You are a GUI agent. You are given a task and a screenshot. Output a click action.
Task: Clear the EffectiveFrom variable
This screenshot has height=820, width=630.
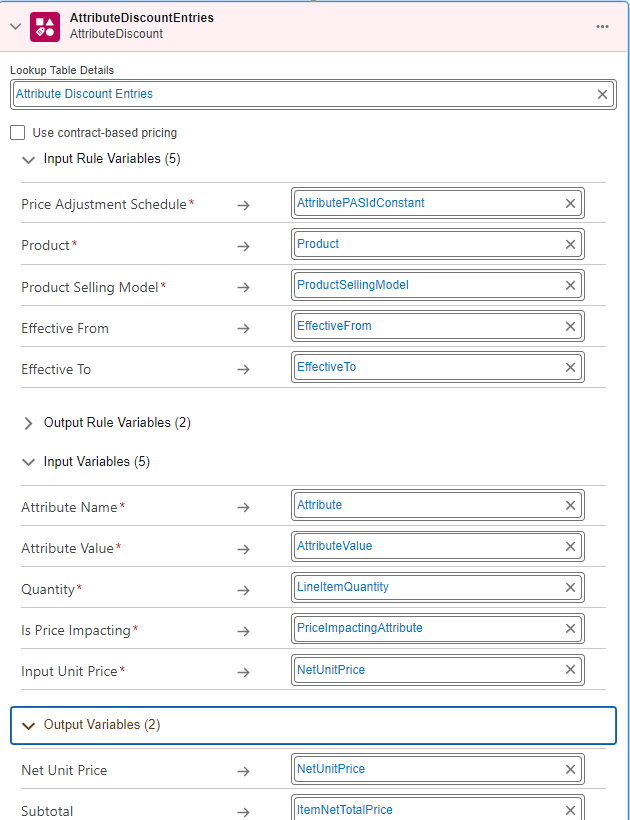point(570,326)
